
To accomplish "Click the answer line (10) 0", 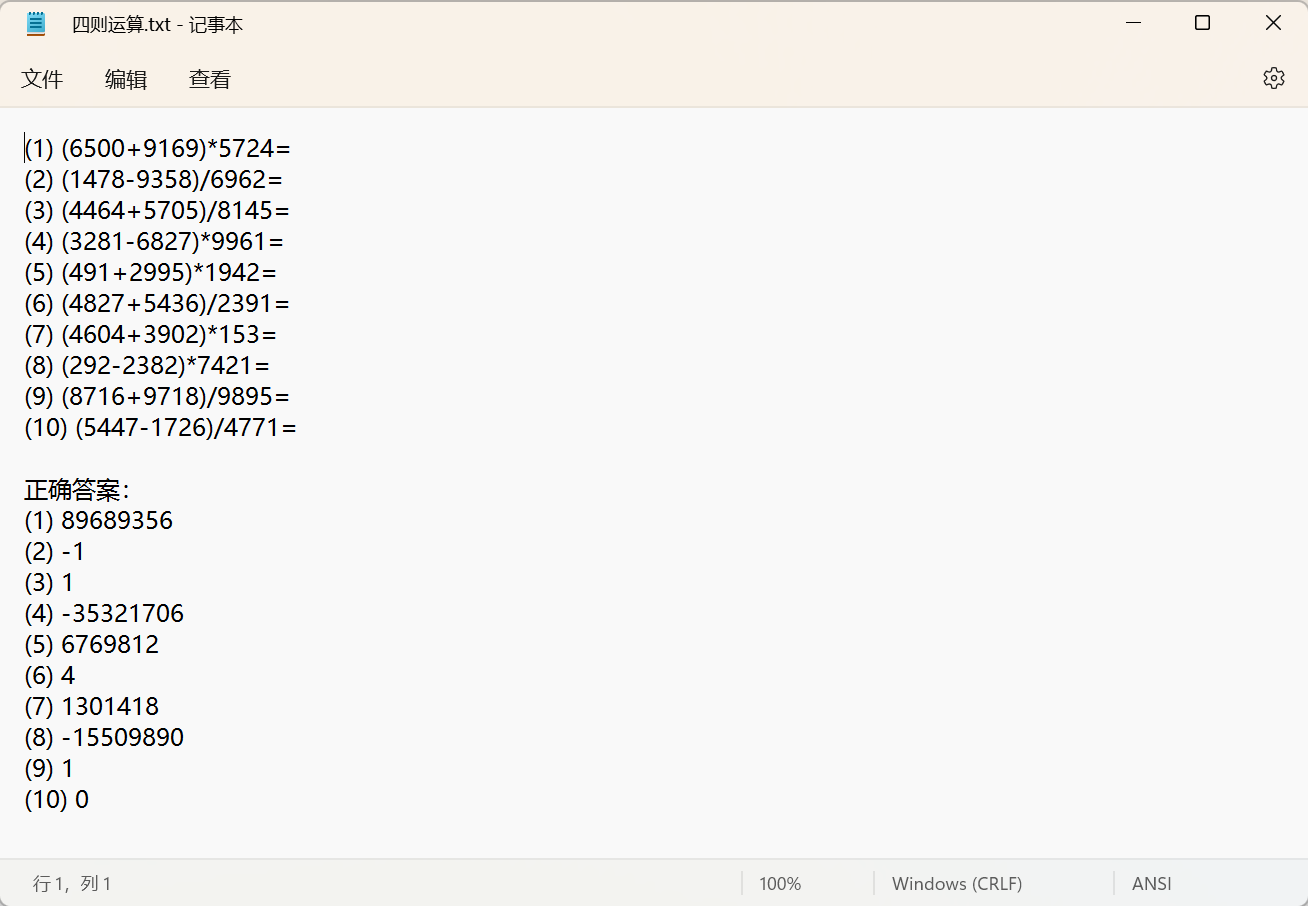I will 57,800.
